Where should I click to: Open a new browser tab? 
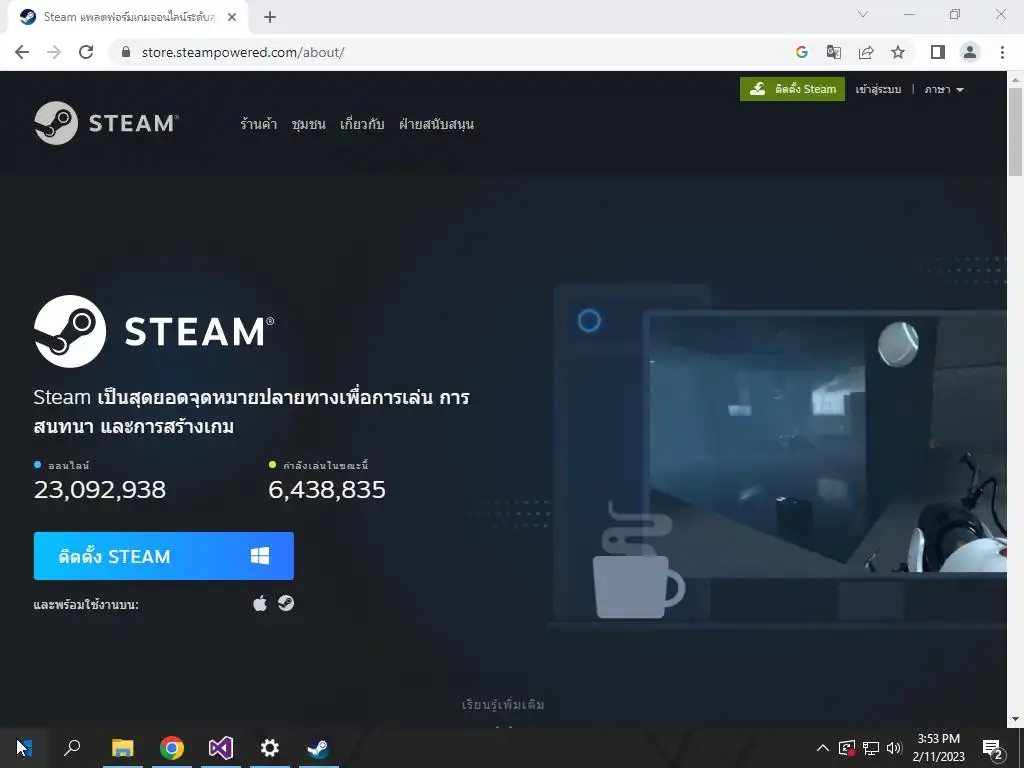tap(270, 18)
